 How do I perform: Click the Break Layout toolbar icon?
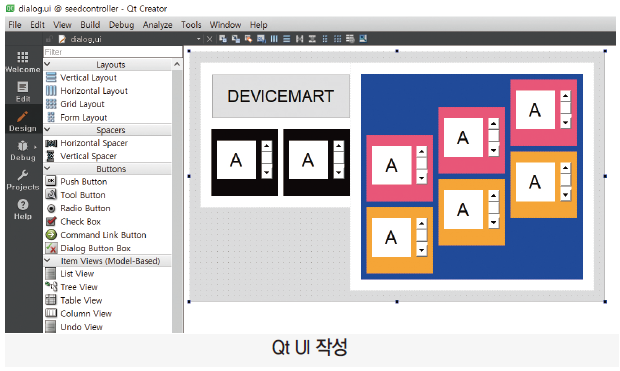point(350,38)
